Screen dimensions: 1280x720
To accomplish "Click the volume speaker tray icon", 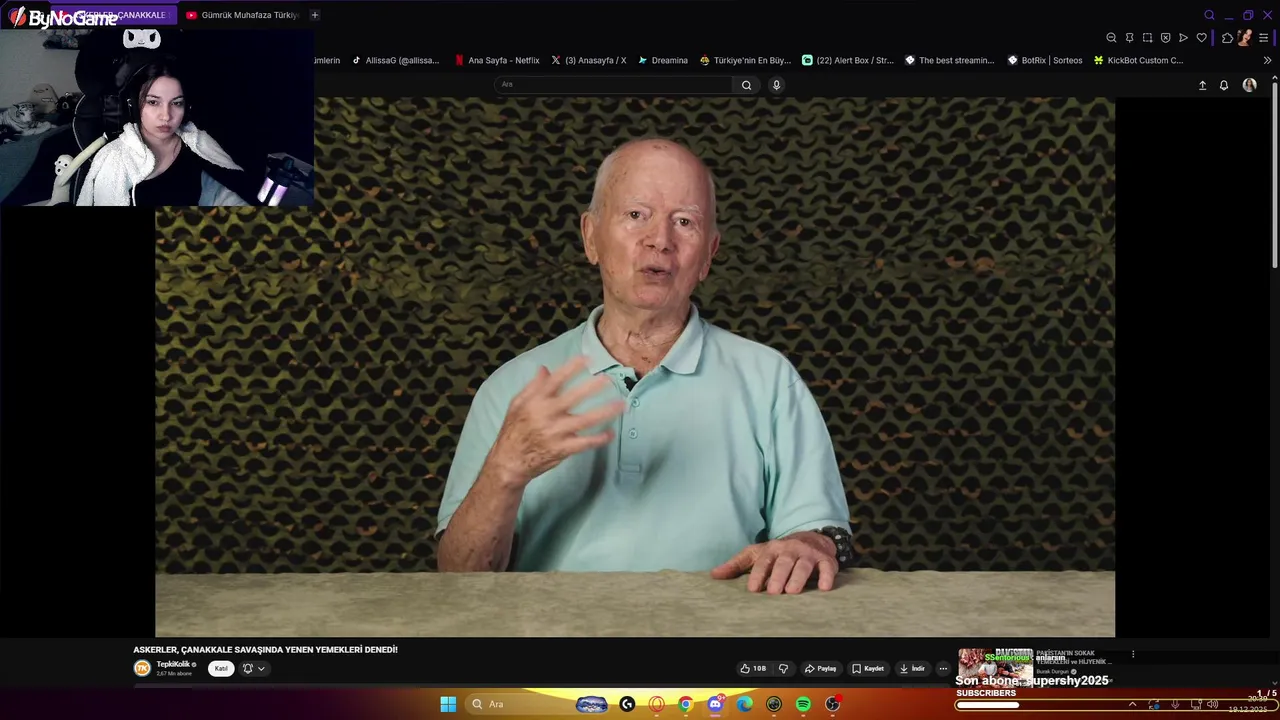I will pos(1212,704).
